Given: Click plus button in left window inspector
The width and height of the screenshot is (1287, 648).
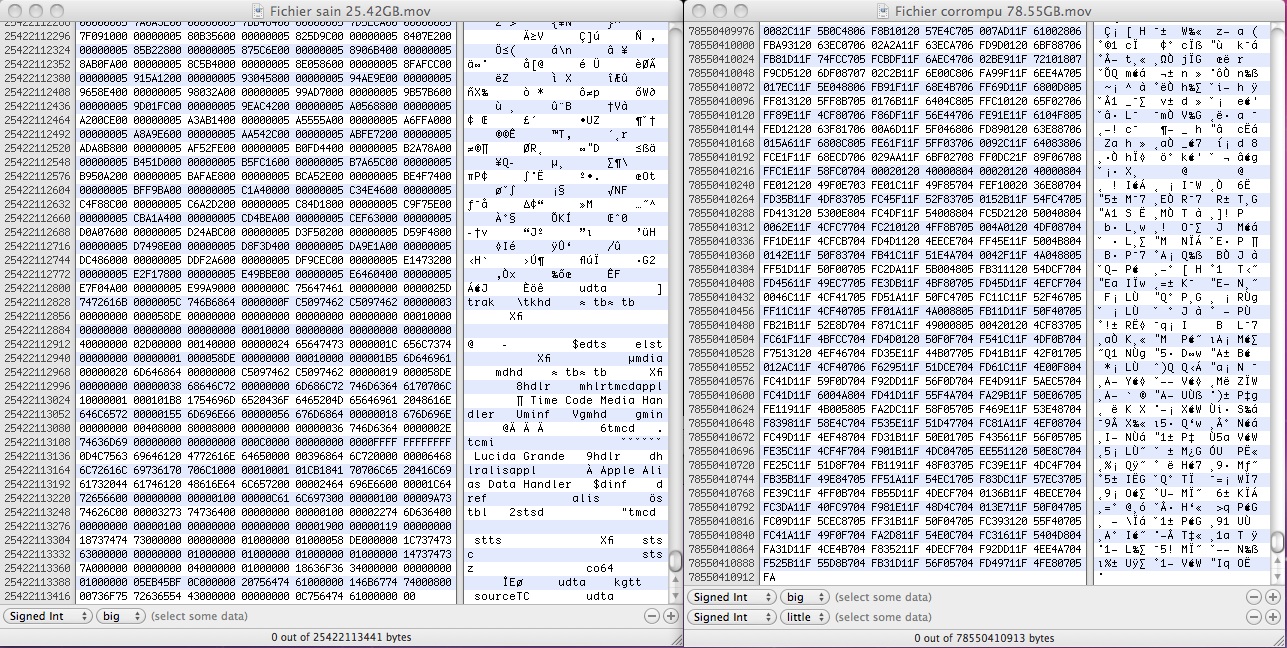Looking at the screenshot, I should point(671,616).
